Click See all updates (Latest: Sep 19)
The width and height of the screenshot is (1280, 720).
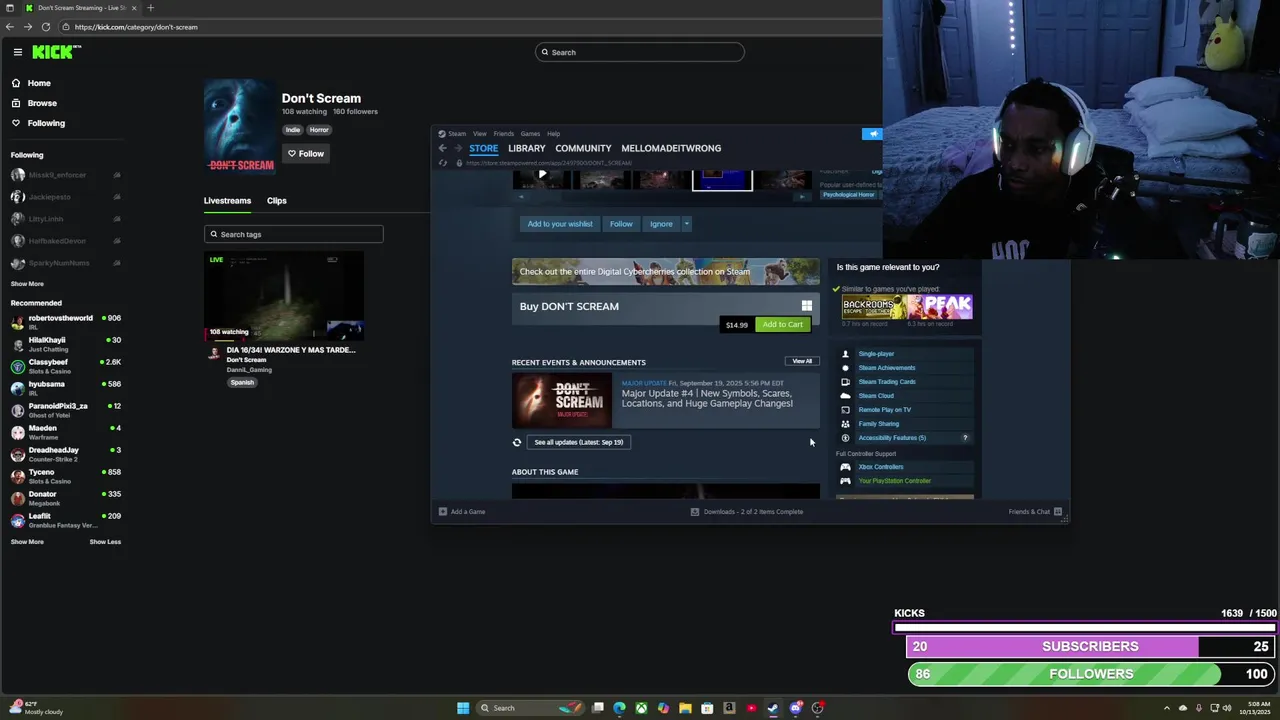pyautogui.click(x=579, y=442)
